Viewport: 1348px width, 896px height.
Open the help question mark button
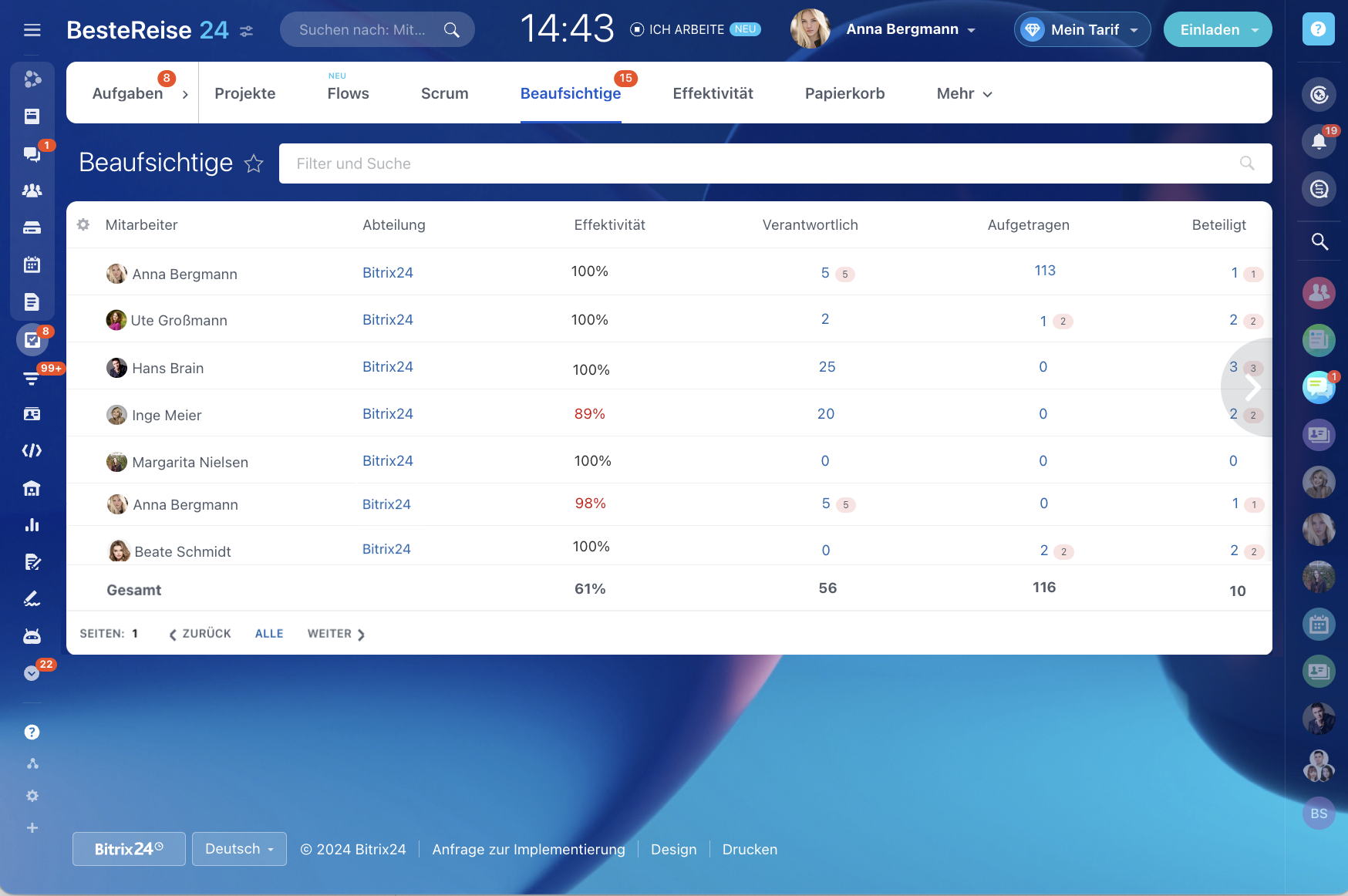pyautogui.click(x=1318, y=29)
